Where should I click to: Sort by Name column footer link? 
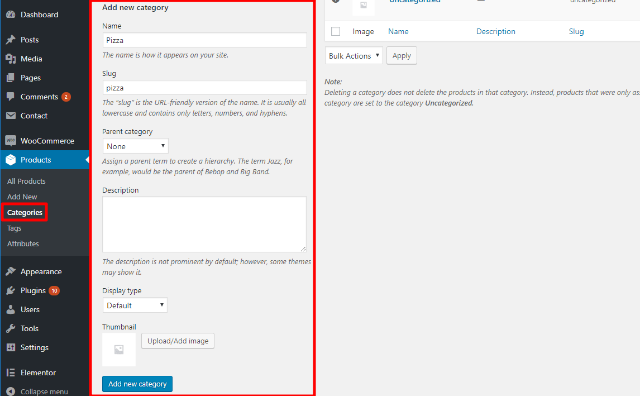click(x=398, y=31)
